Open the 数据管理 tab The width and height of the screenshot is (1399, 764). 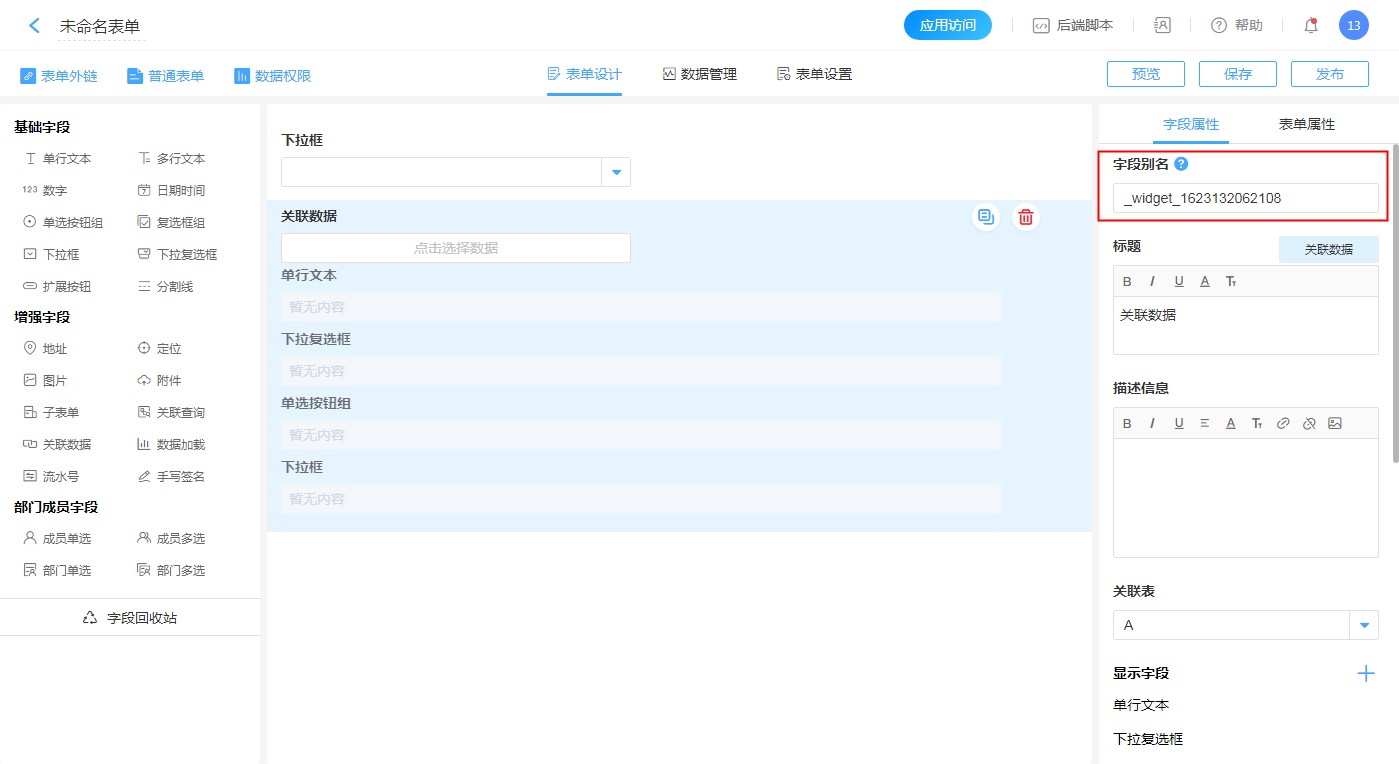point(699,74)
